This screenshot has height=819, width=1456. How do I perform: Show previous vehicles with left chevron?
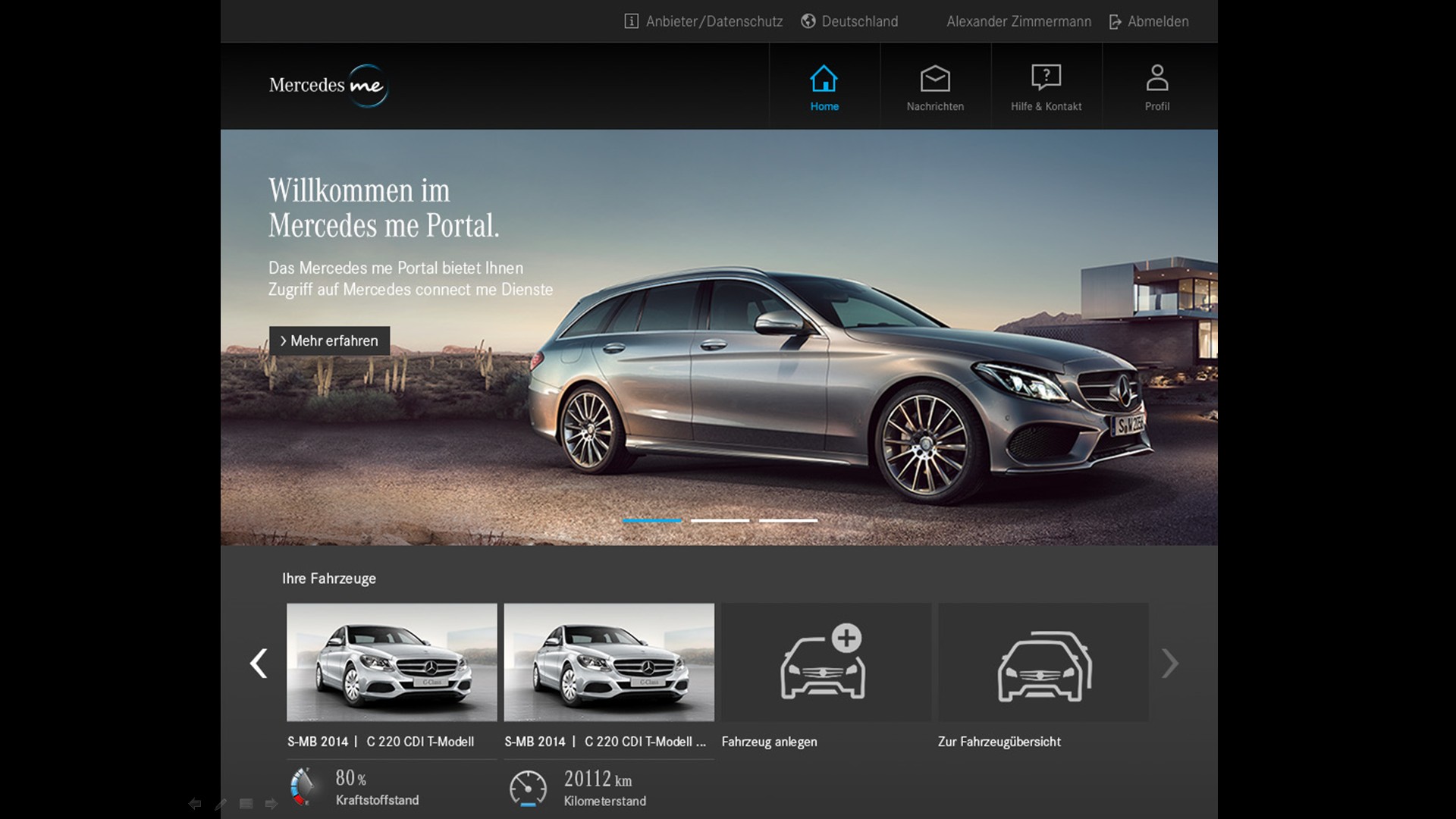(259, 664)
